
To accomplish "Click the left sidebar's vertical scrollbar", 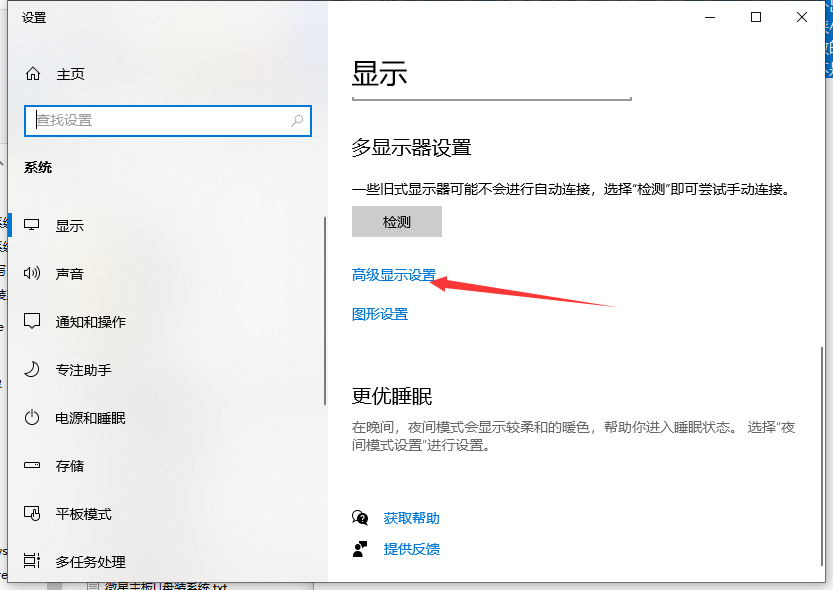I will pyautogui.click(x=325, y=310).
